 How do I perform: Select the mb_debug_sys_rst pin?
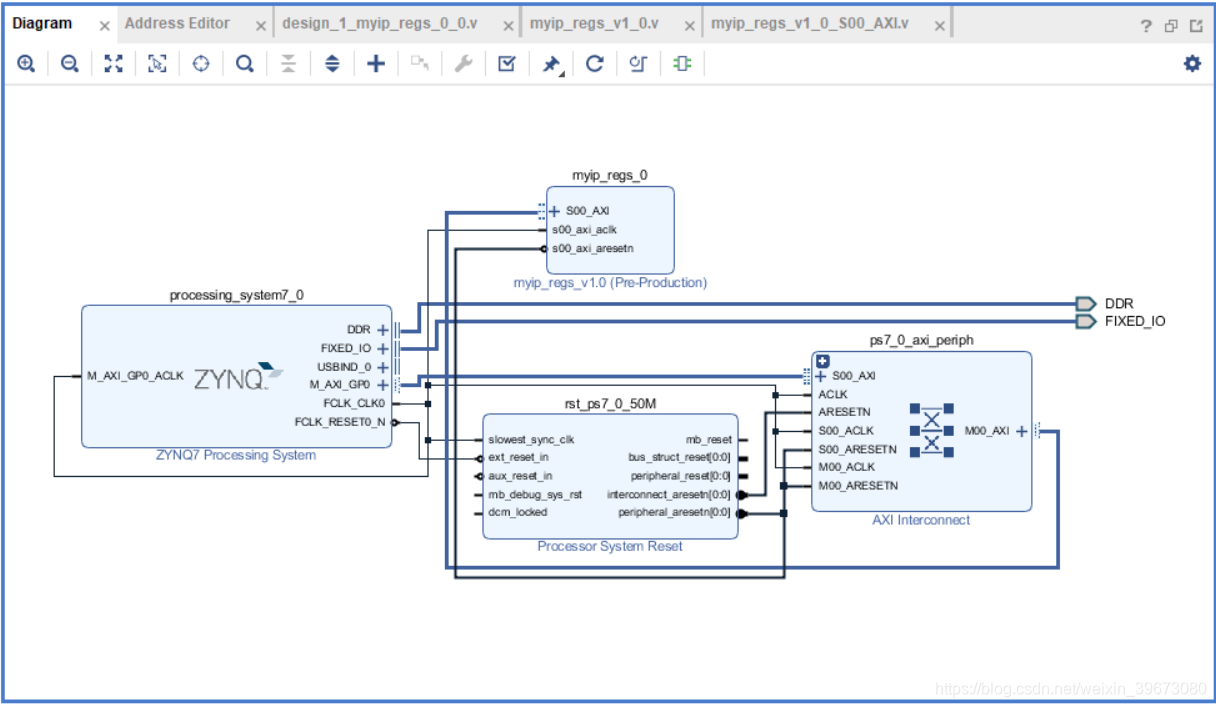tap(534, 494)
